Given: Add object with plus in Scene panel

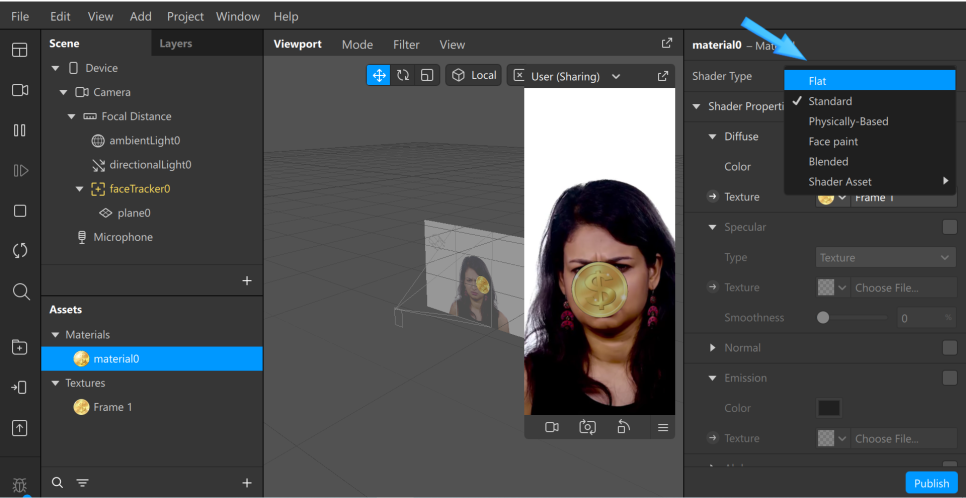Looking at the screenshot, I should click(x=247, y=280).
